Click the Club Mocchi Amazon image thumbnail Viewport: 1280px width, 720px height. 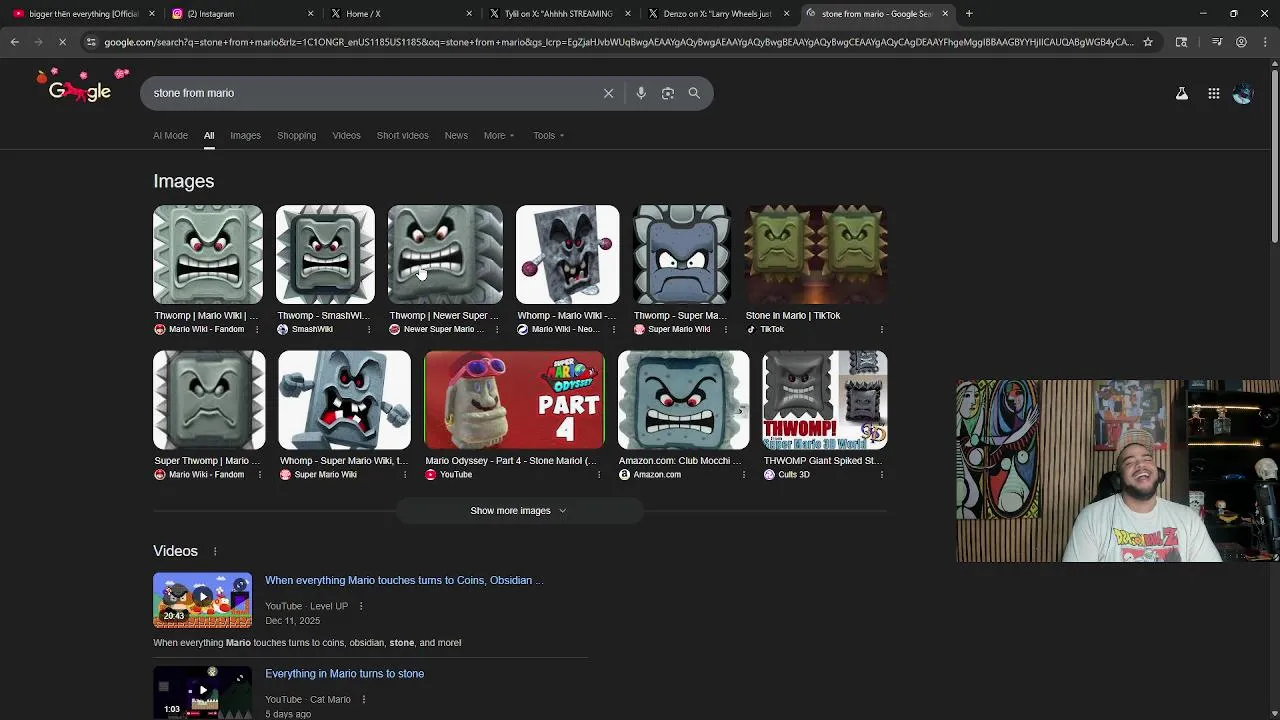(683, 400)
